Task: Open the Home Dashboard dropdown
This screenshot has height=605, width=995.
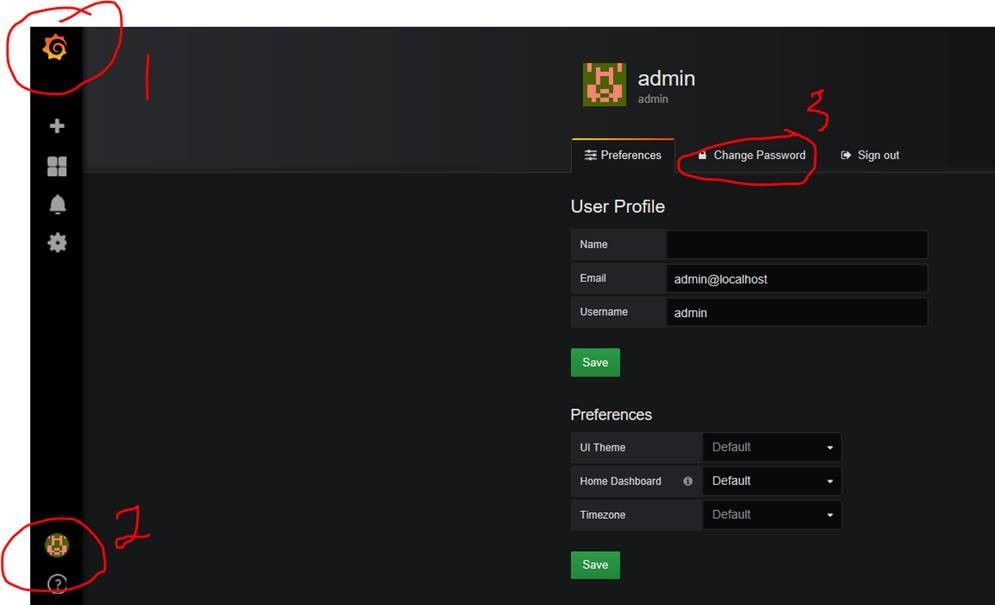Action: [x=772, y=481]
